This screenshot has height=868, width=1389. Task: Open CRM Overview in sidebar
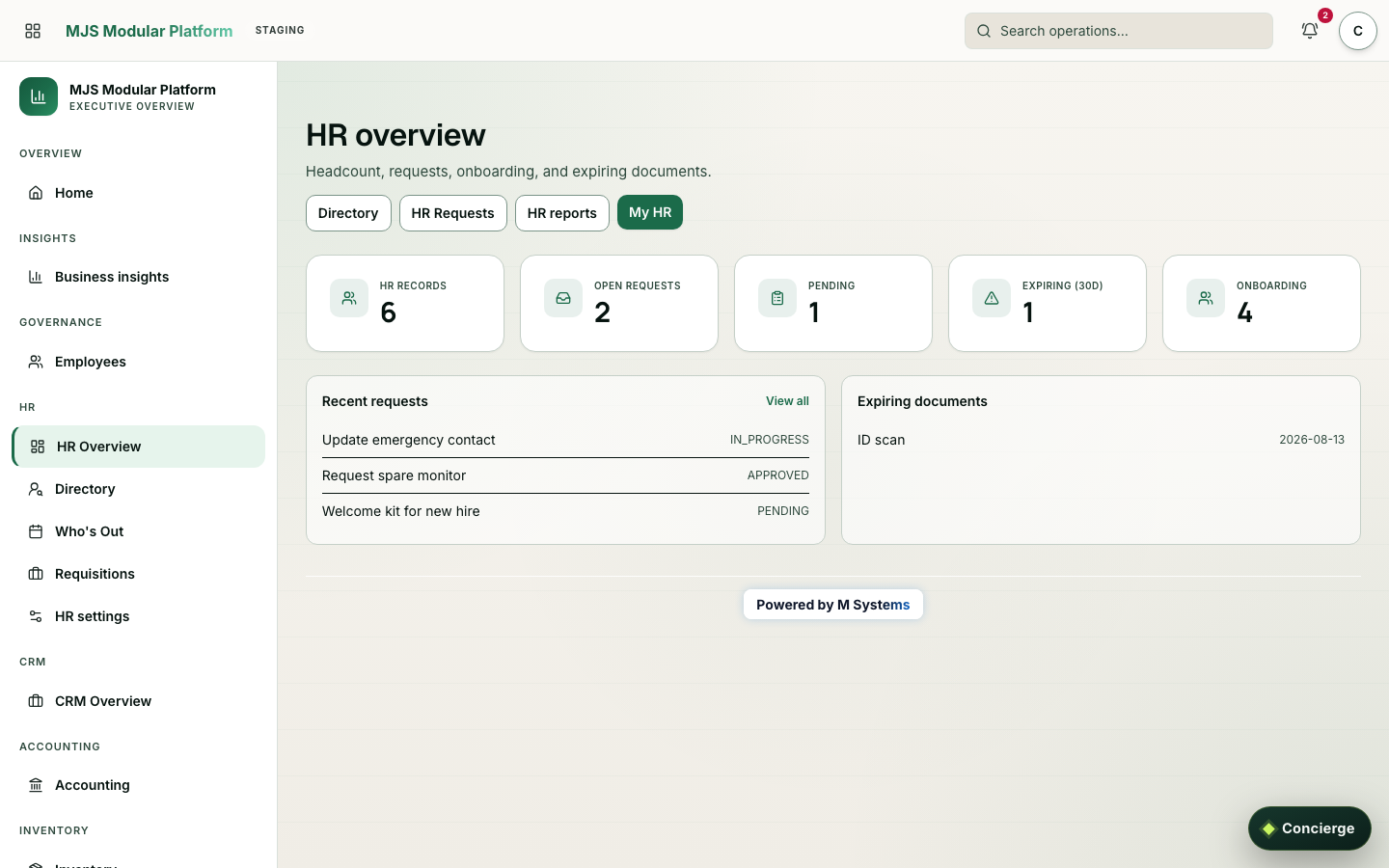pyautogui.click(x=139, y=701)
